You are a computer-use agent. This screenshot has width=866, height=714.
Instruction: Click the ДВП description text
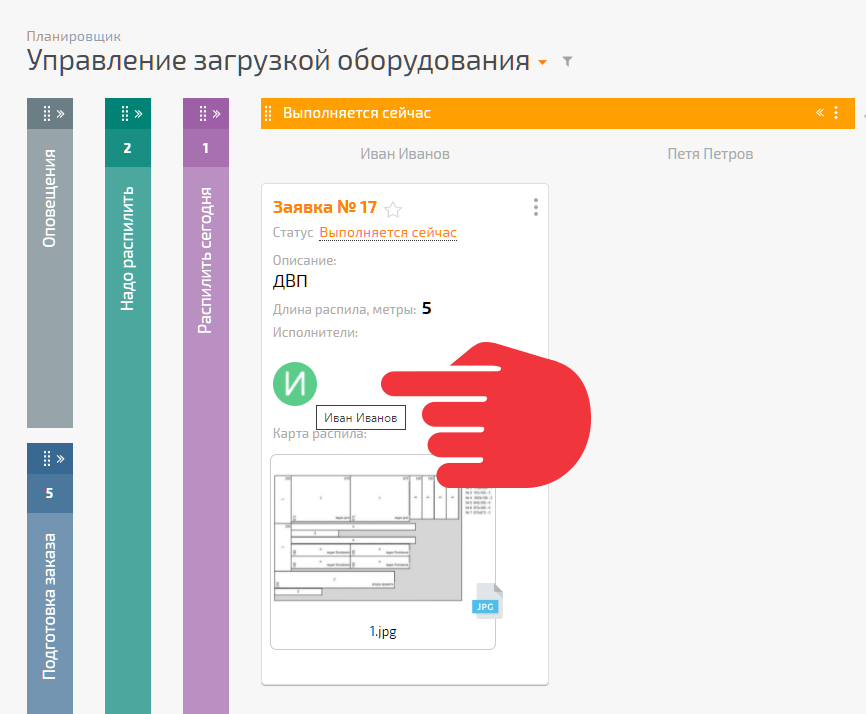[290, 281]
